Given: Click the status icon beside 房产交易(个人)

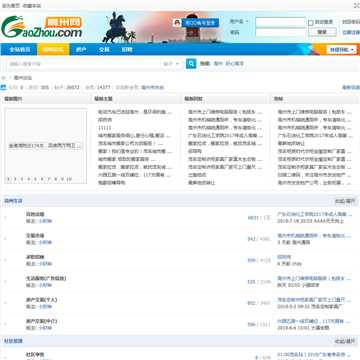Looking at the screenshot, I should click(x=5, y=303).
